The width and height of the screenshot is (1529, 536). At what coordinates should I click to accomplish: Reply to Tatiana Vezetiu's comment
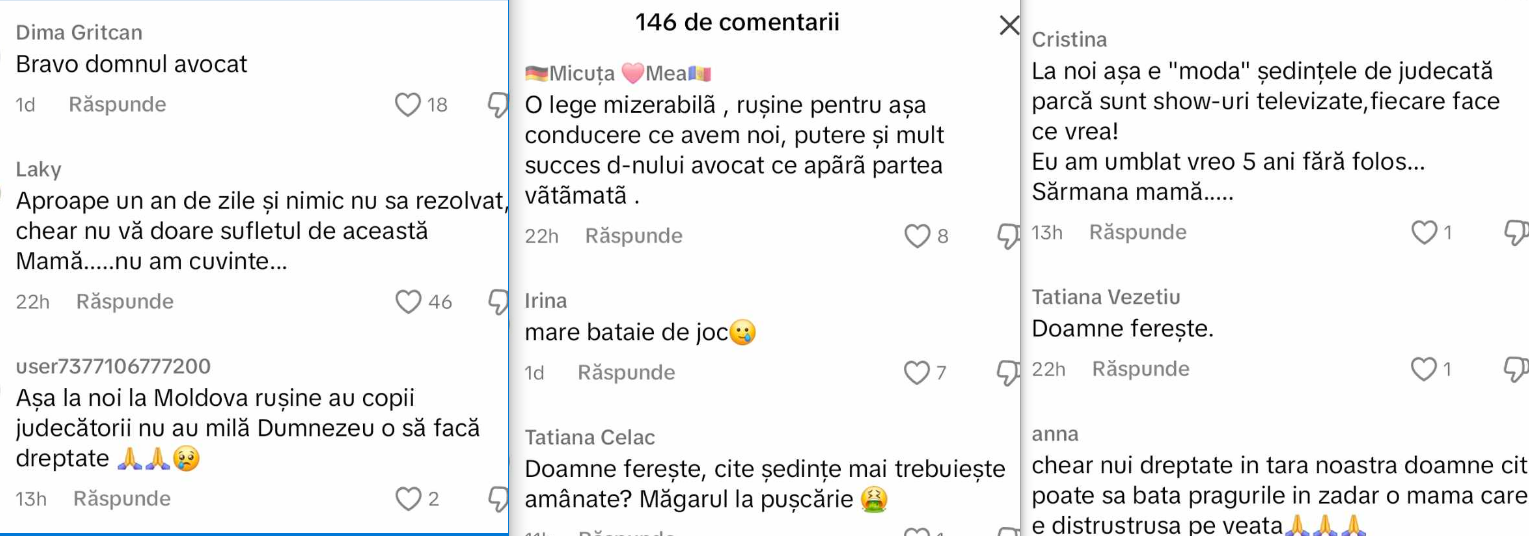point(1140,369)
